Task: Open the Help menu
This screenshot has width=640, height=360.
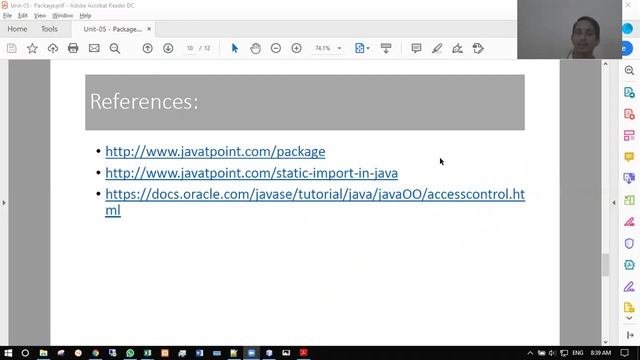Action: (85, 16)
